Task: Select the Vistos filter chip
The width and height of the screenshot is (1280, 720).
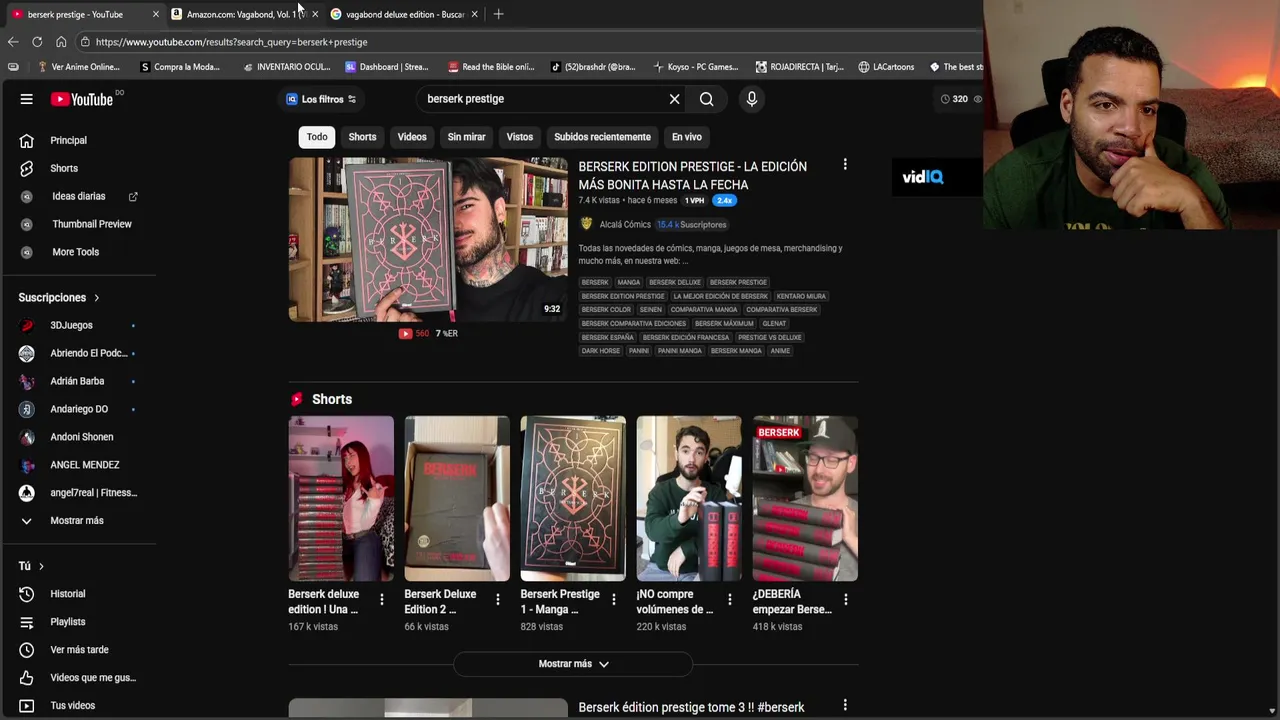Action: [x=519, y=137]
